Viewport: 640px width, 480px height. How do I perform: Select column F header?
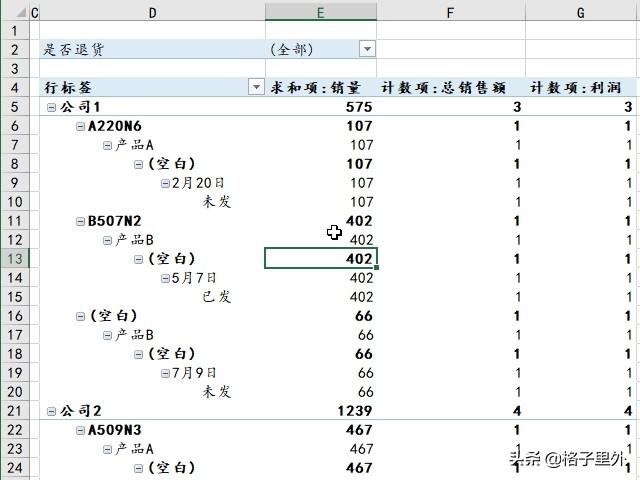point(450,12)
